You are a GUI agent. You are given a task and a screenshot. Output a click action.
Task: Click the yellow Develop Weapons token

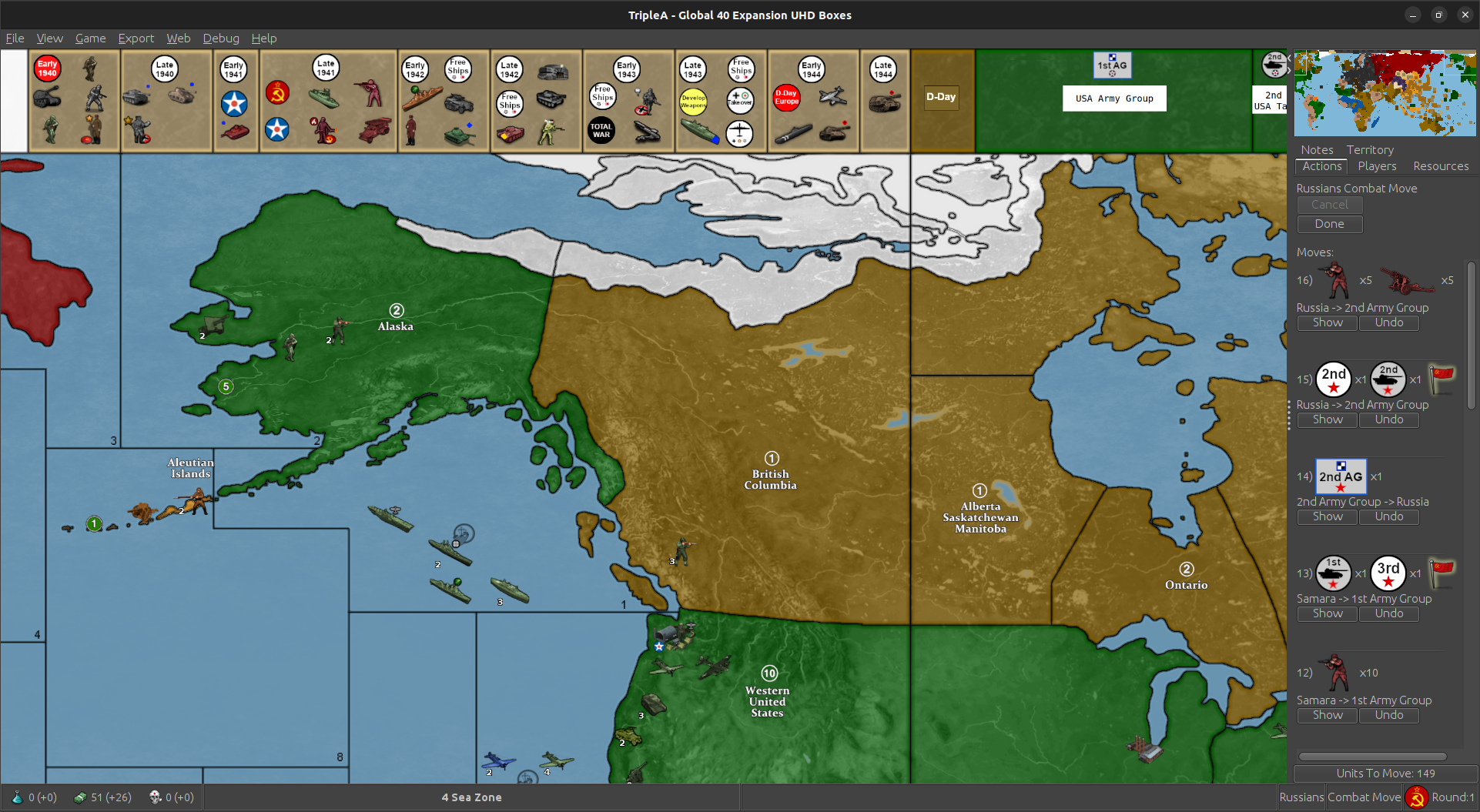693,101
